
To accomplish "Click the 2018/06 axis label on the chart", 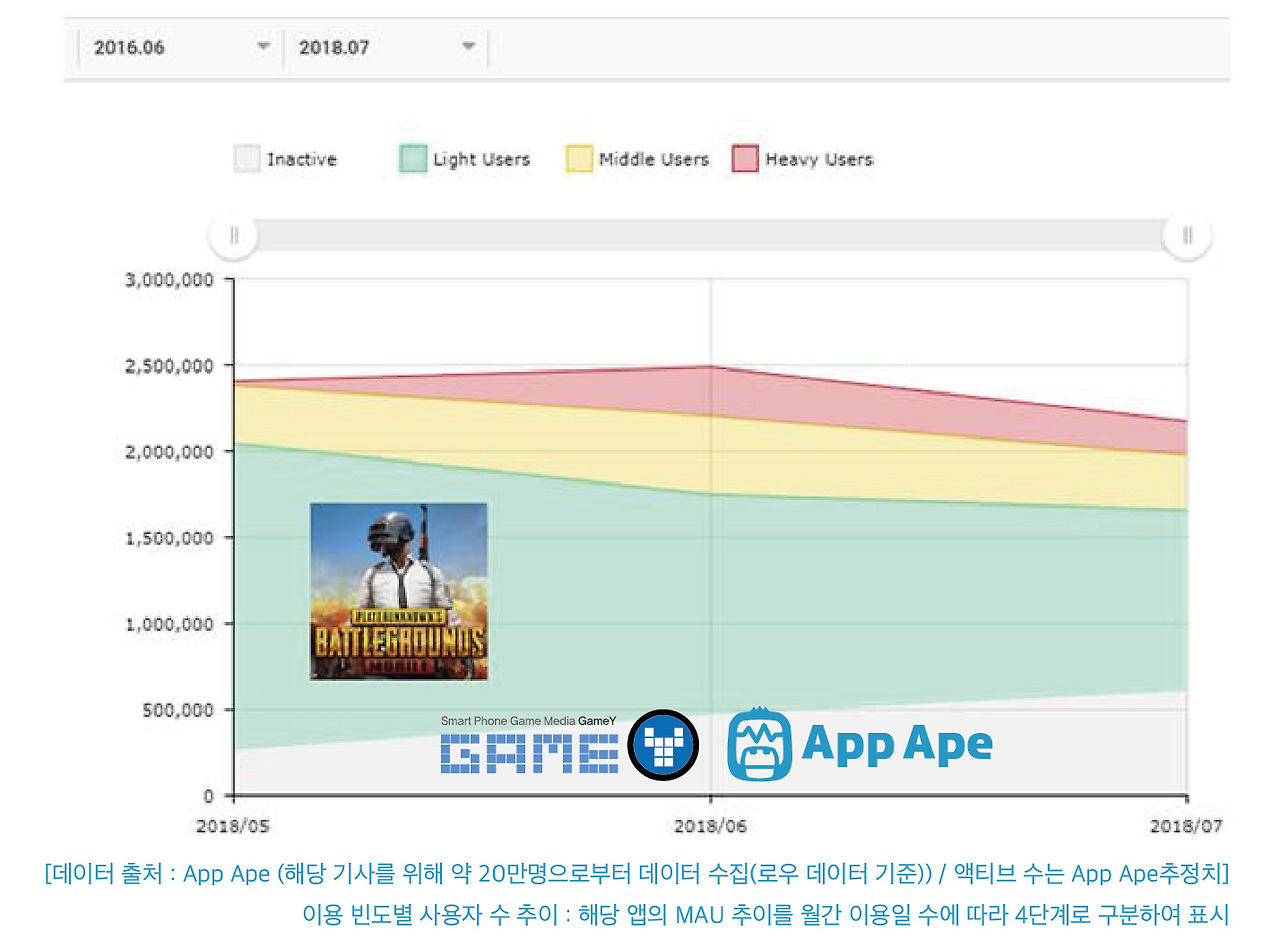I will click(x=709, y=827).
